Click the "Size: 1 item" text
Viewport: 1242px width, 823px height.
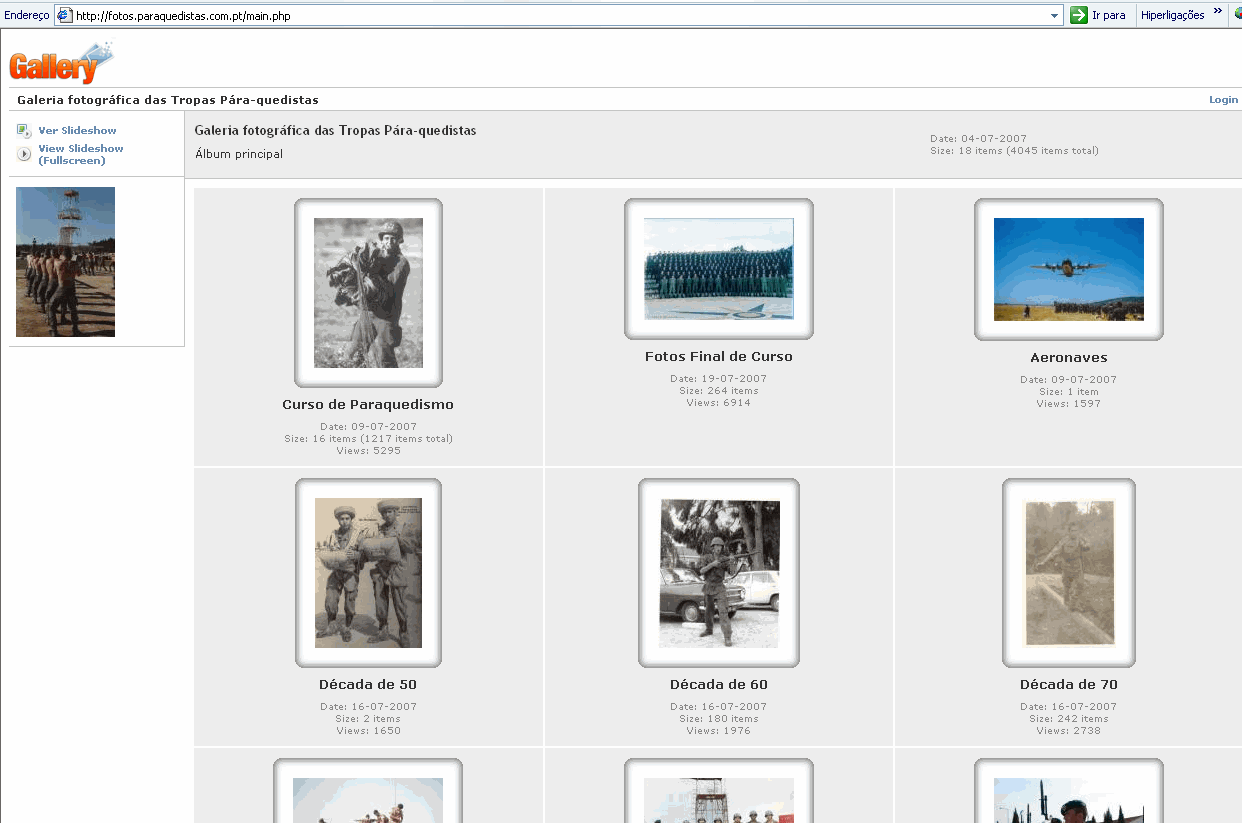(1069, 392)
